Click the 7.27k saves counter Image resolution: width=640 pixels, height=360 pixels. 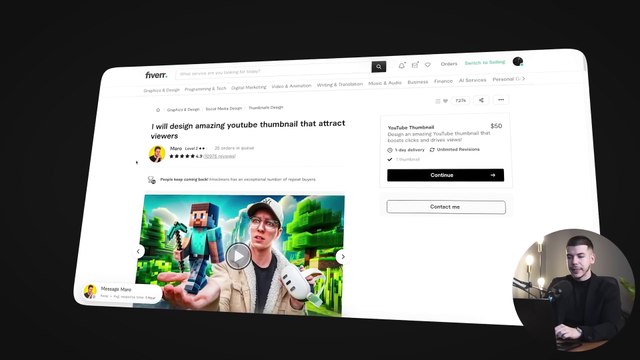460,100
